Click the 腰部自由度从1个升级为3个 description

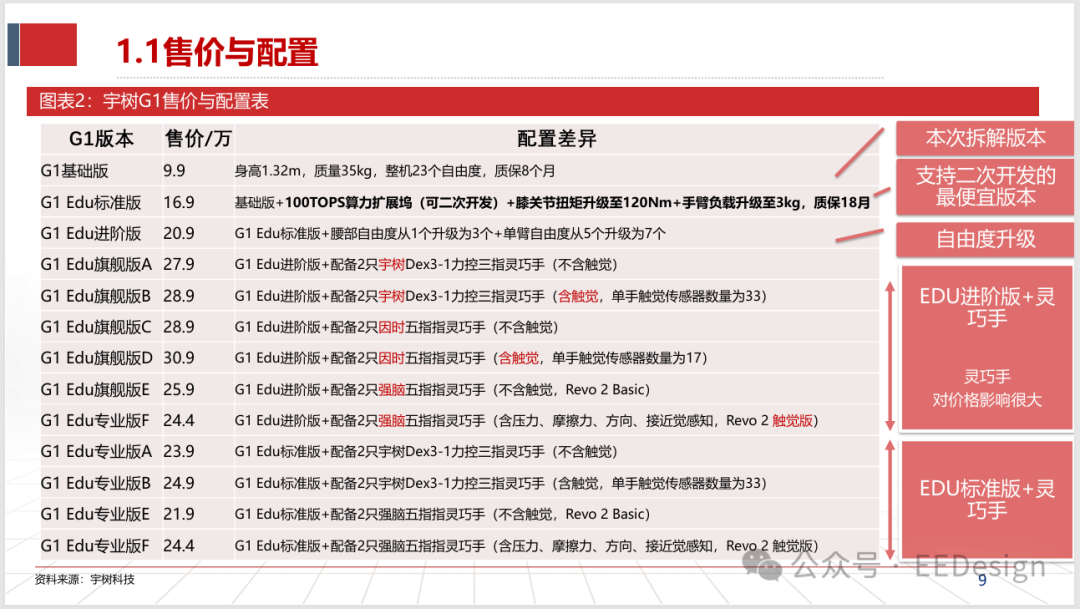450,234
